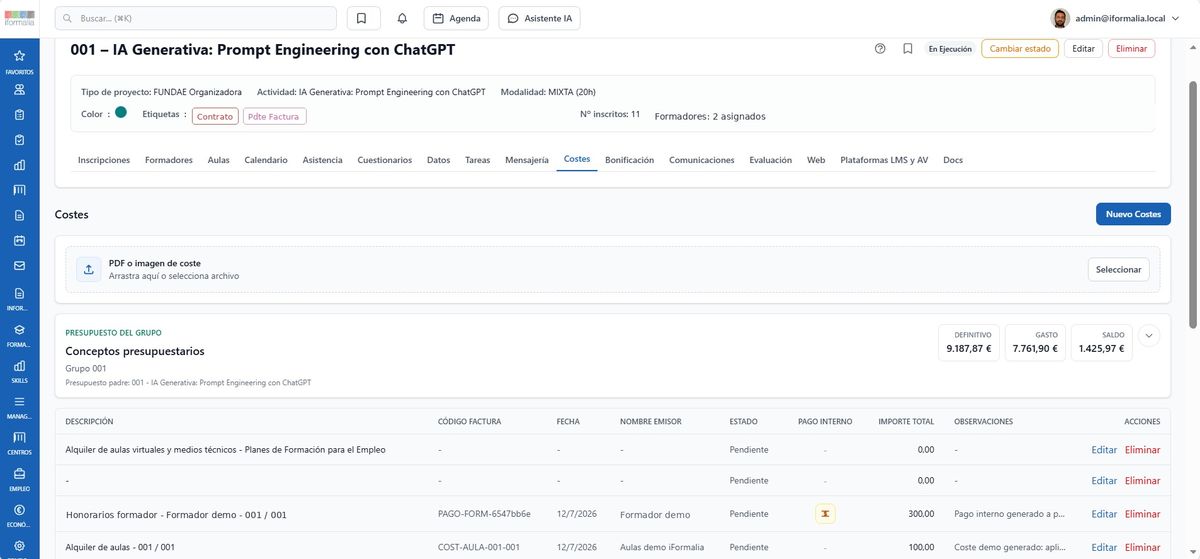Switch to the Web tab
This screenshot has height=559, width=1200.
coord(816,160)
